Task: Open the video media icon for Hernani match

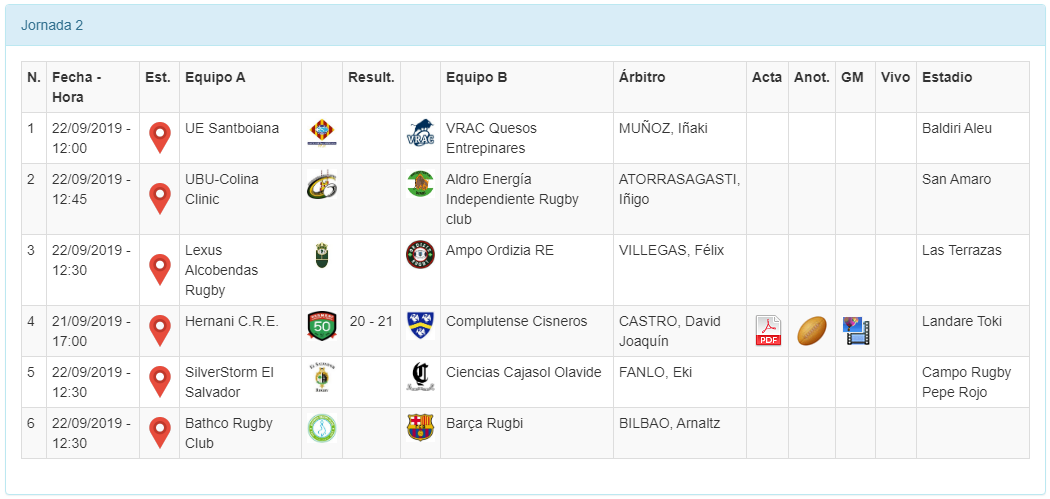Action: 856,331
